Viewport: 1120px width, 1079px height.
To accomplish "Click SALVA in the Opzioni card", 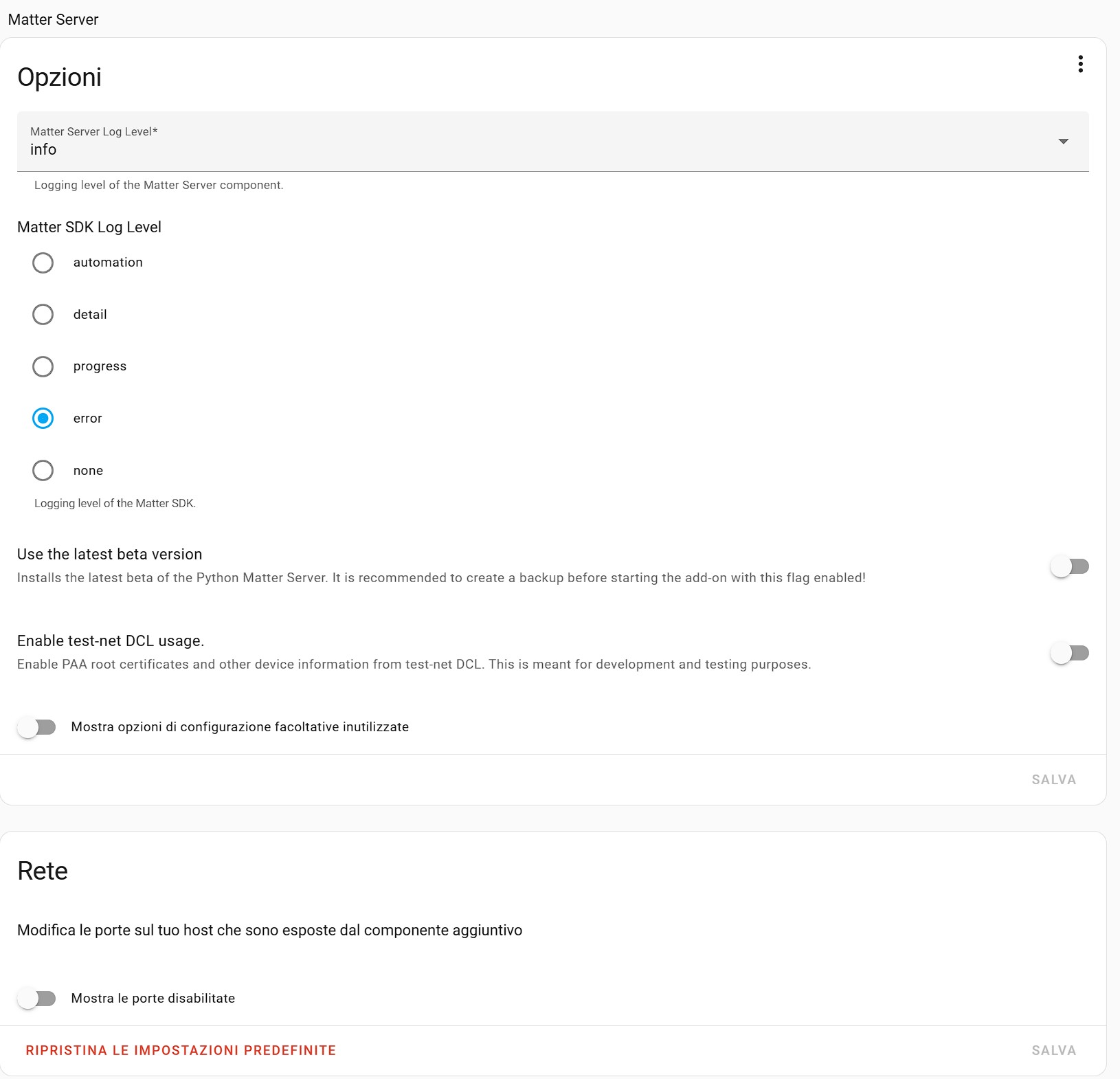I will pos(1053,779).
